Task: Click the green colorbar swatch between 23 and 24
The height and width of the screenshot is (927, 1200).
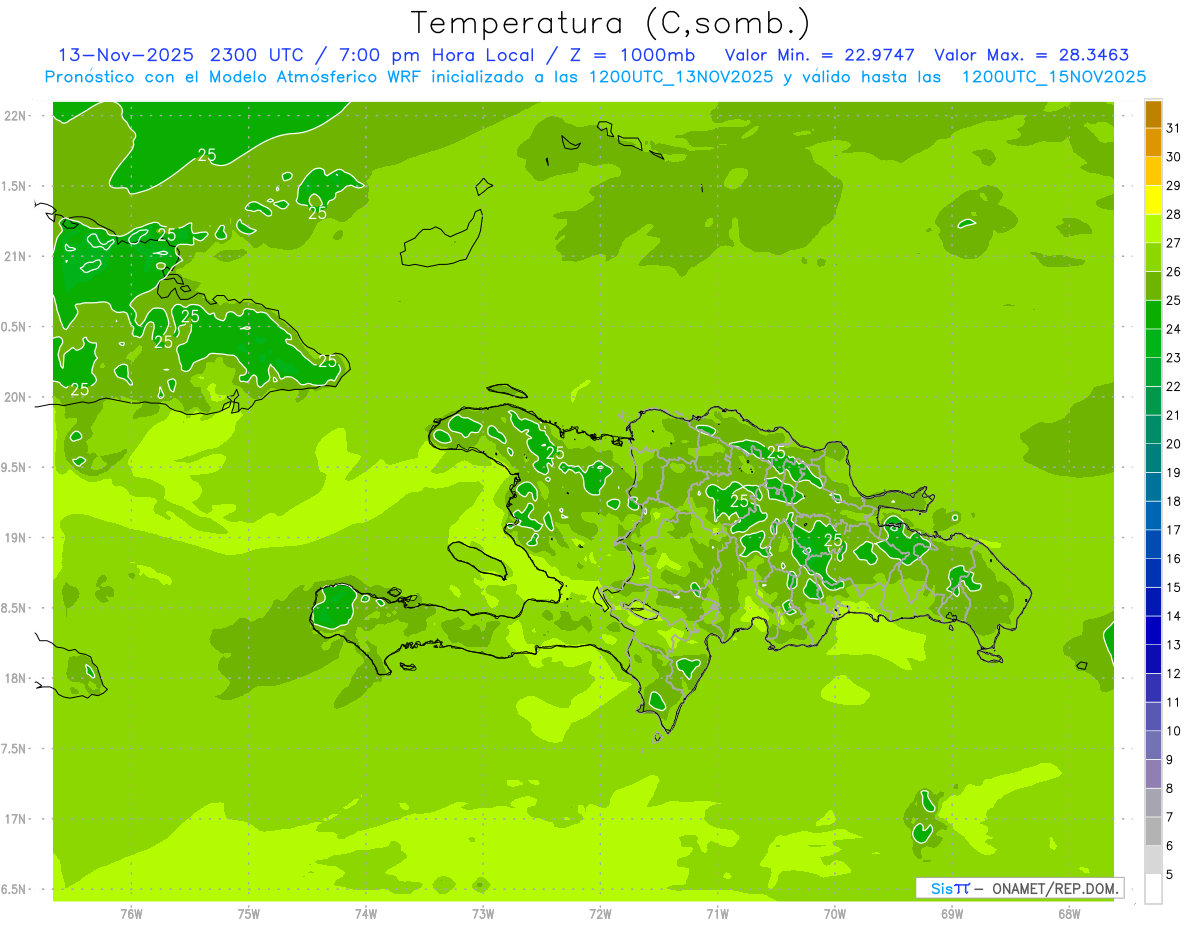Action: (x=1153, y=344)
